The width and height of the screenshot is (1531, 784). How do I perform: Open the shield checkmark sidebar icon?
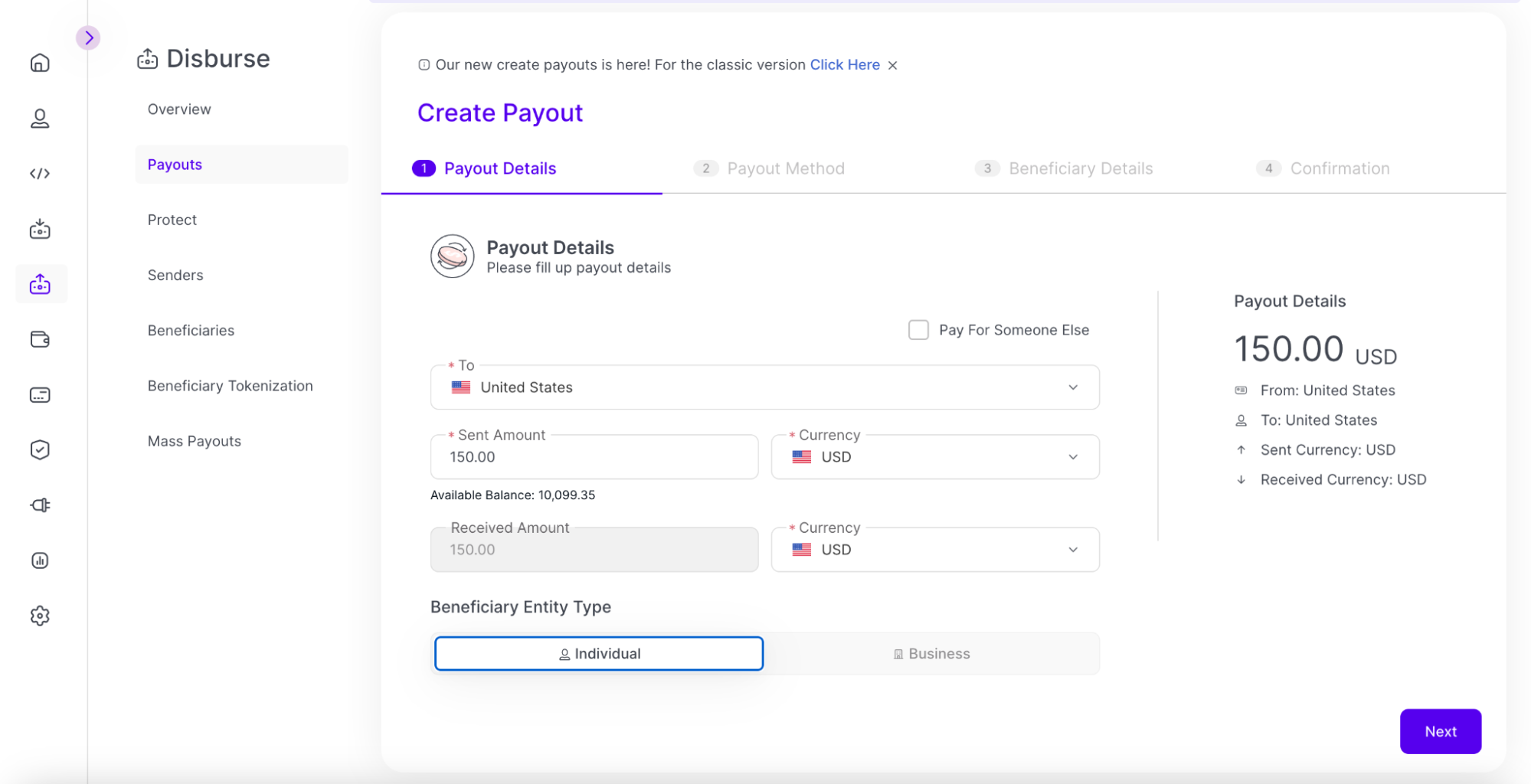pos(40,449)
